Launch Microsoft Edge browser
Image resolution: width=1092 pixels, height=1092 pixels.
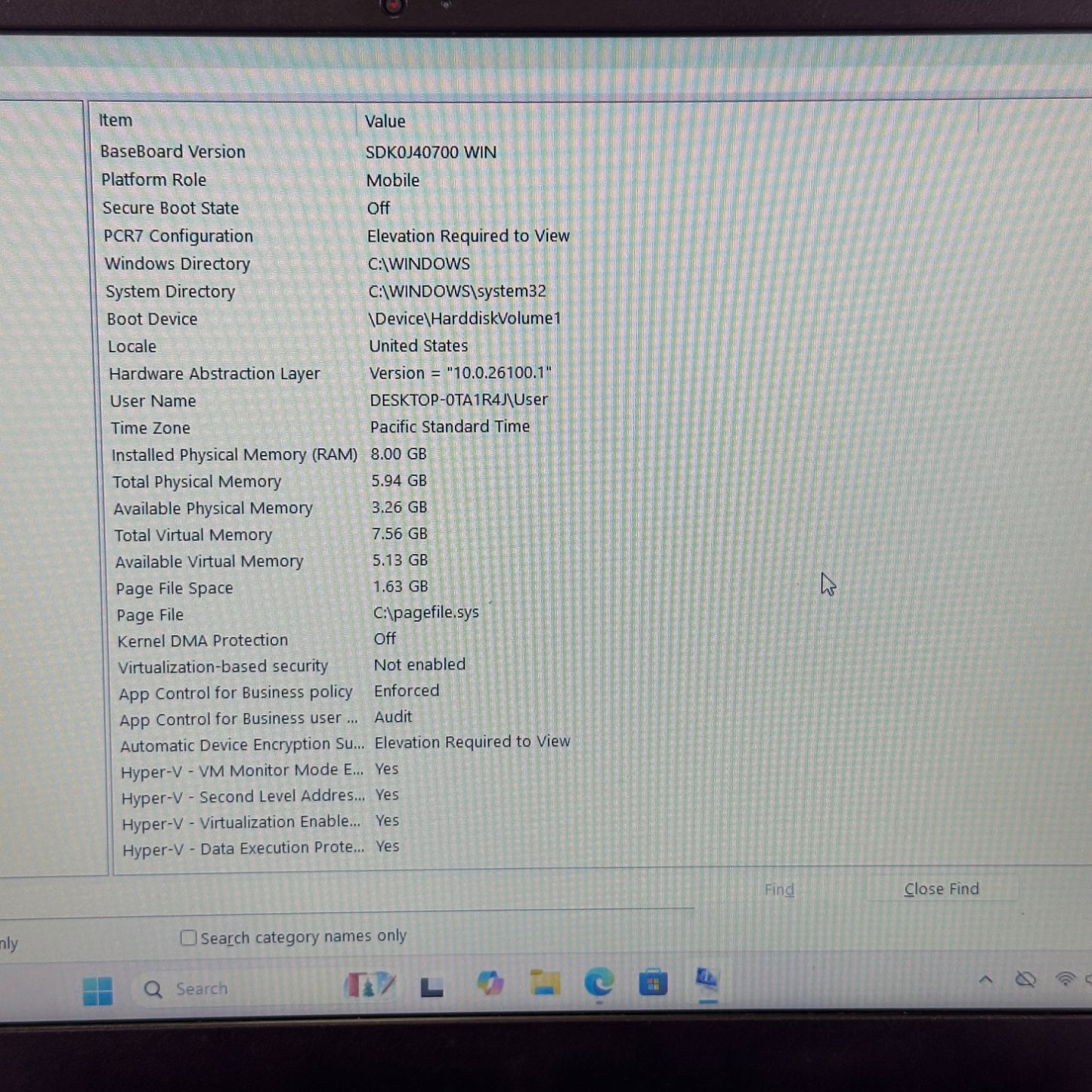599,982
